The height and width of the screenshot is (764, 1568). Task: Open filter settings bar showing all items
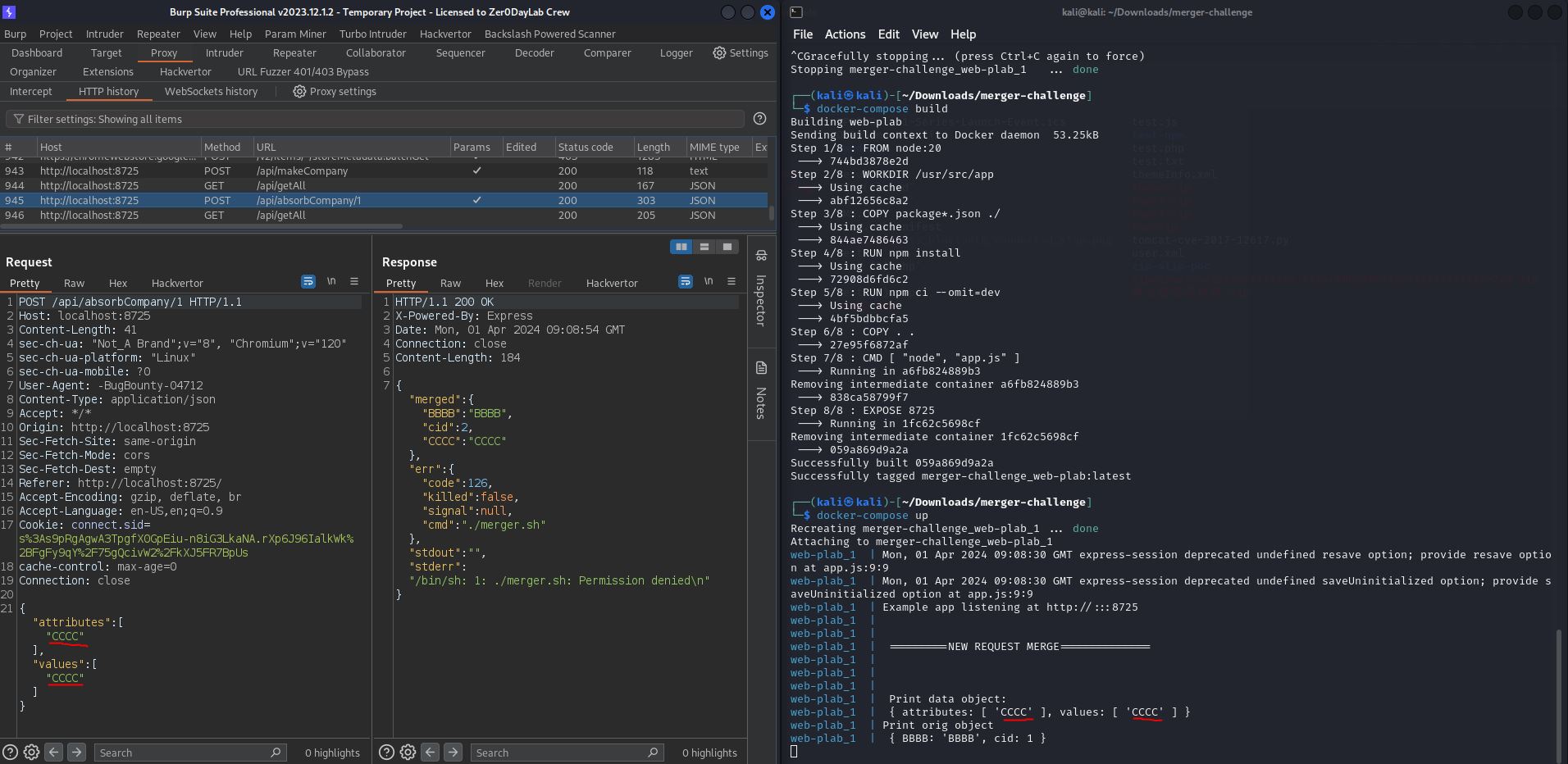pos(375,119)
